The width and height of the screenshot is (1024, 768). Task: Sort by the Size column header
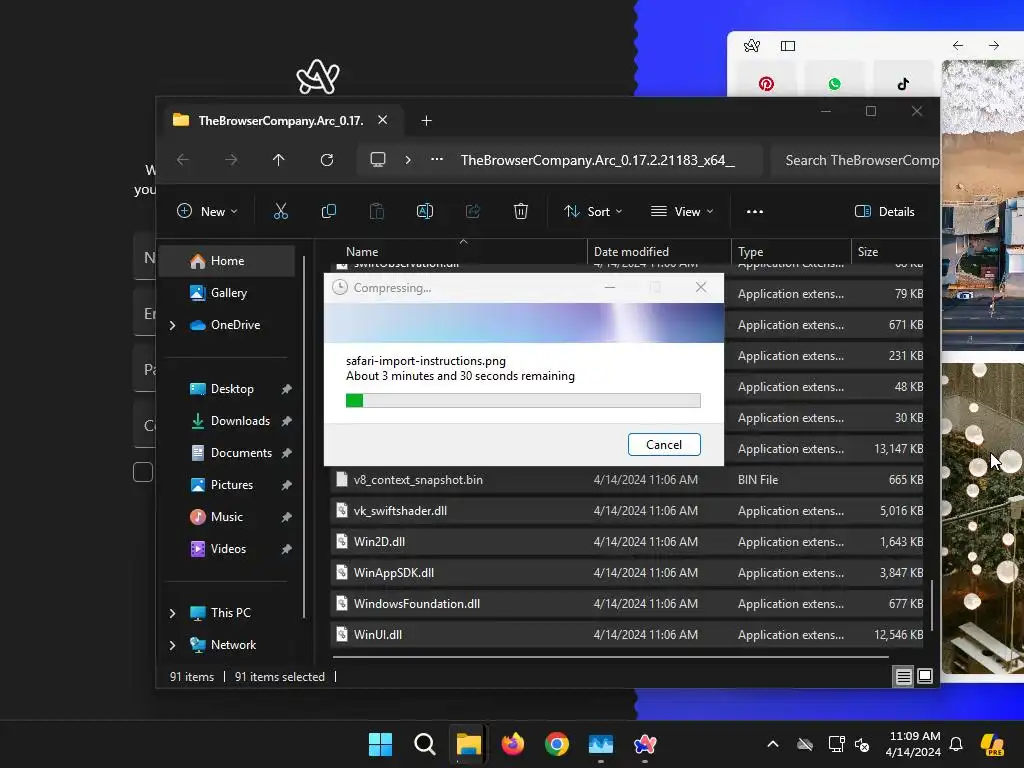888,251
